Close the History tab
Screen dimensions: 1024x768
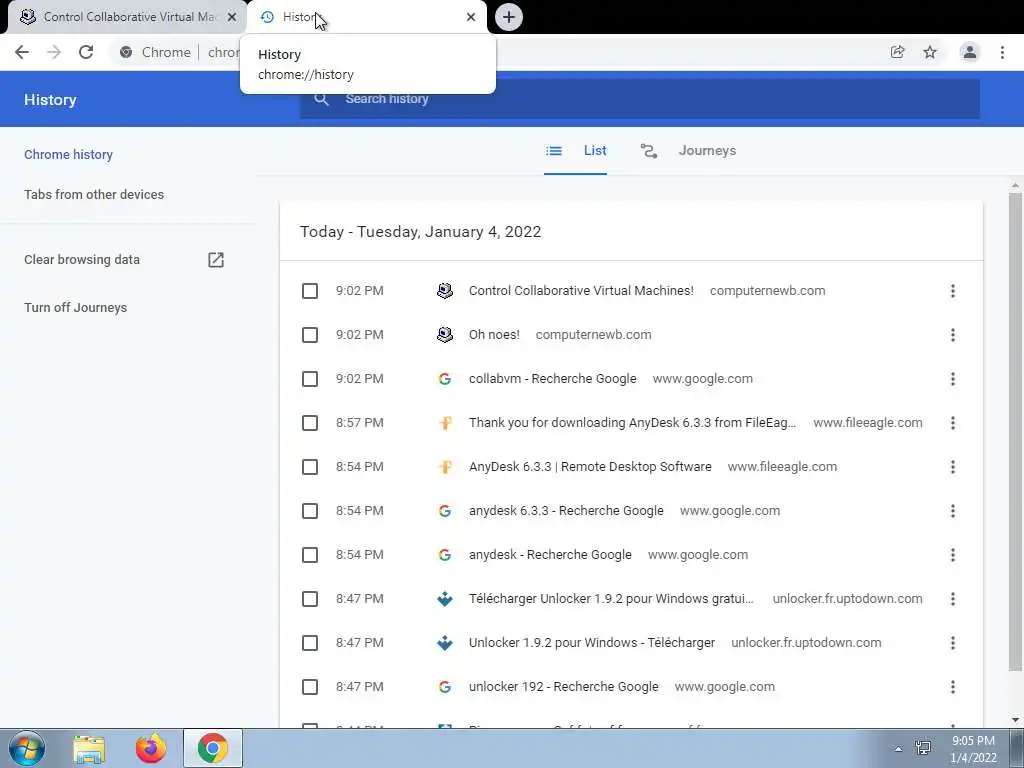point(471,17)
